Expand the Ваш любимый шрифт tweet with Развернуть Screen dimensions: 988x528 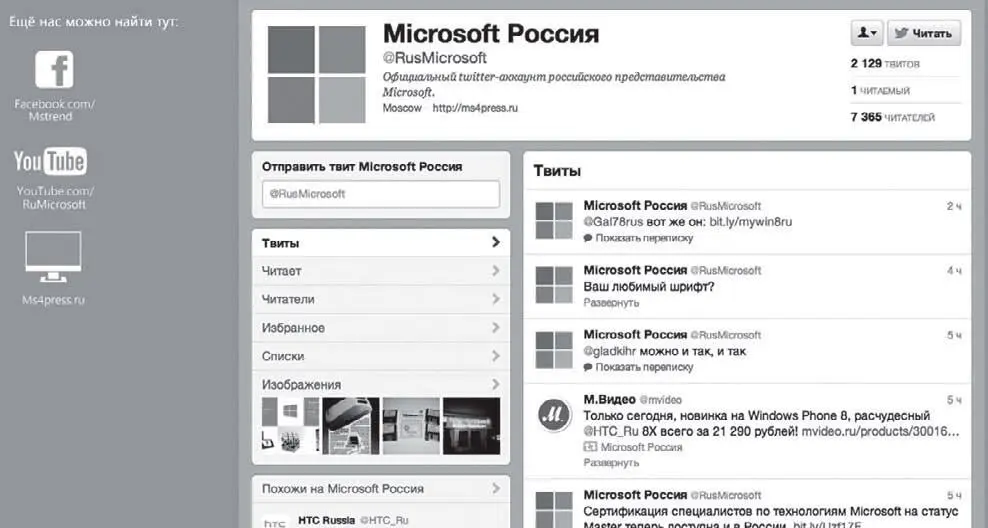611,303
